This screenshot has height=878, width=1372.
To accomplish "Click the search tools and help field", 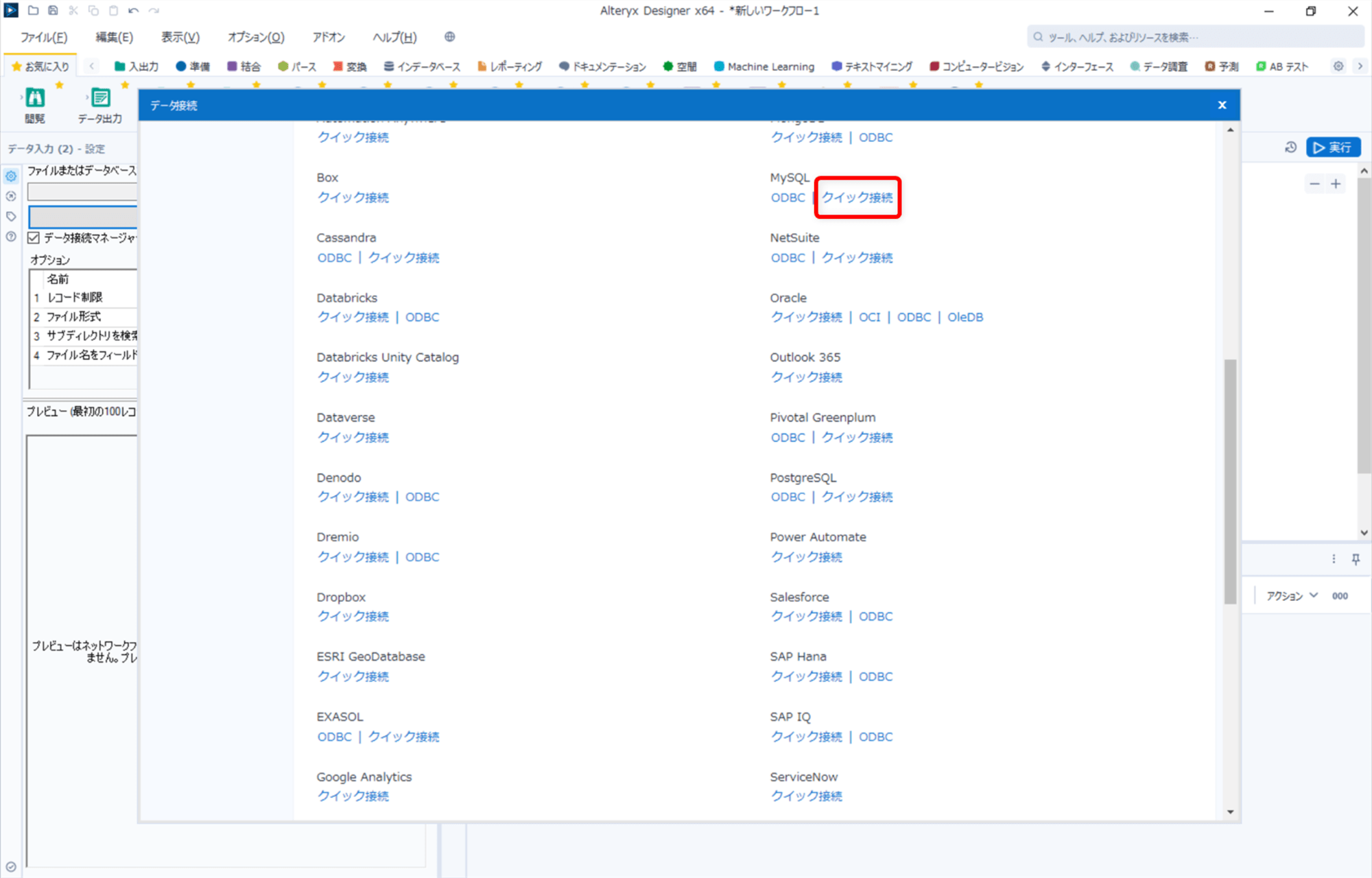I will coord(1195,37).
